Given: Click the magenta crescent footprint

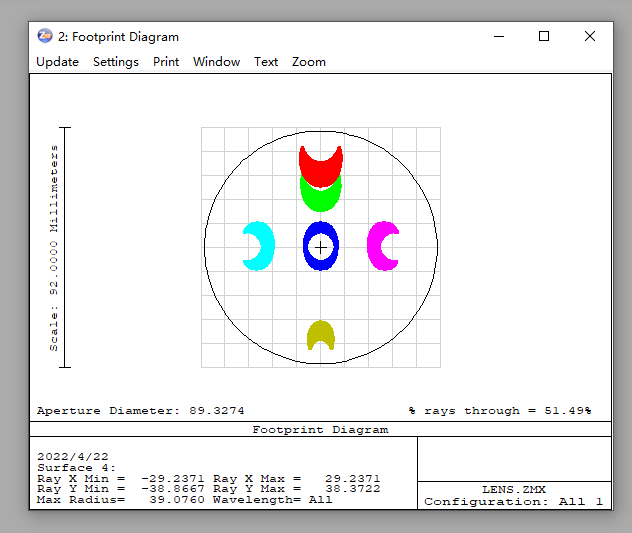Looking at the screenshot, I should click(x=375, y=246).
